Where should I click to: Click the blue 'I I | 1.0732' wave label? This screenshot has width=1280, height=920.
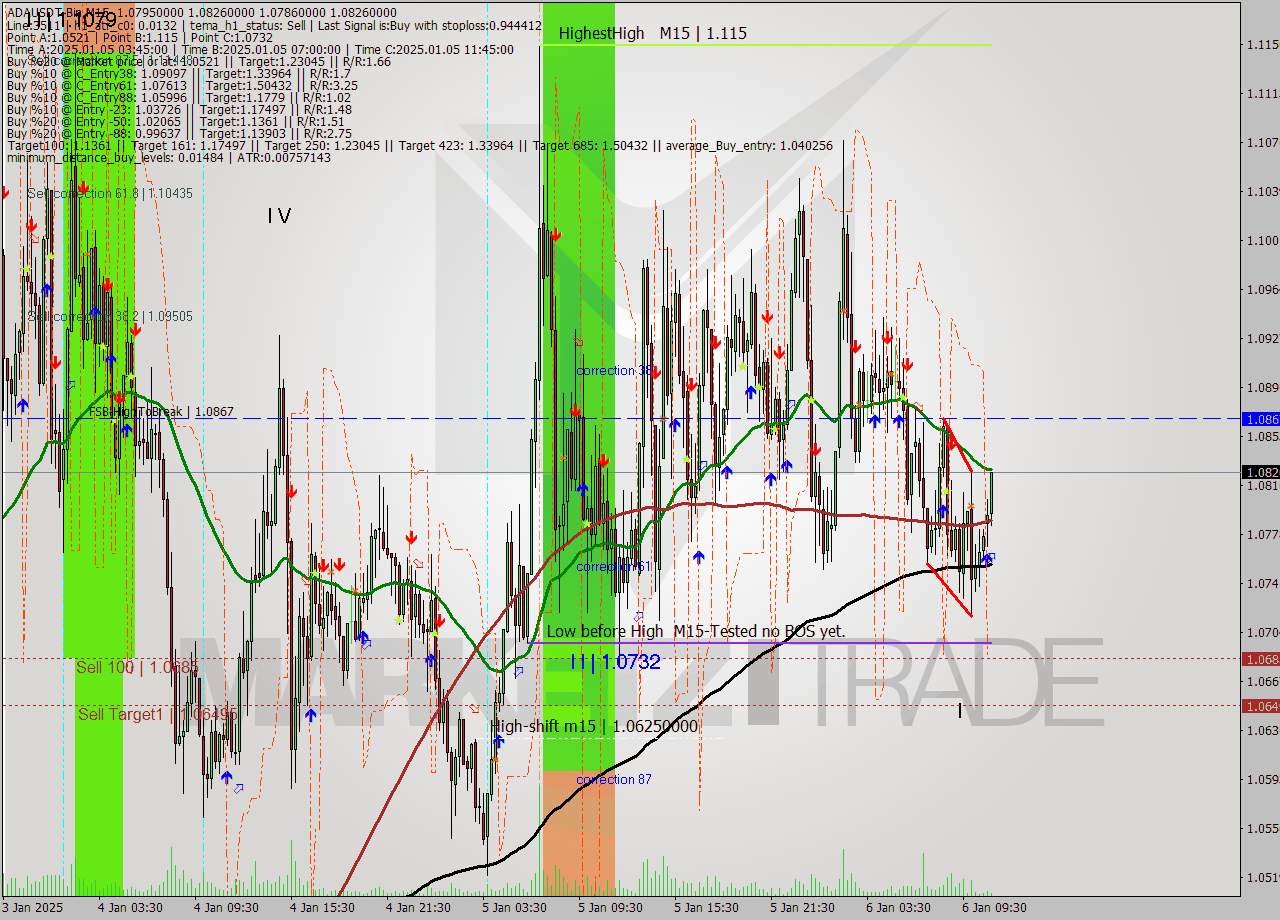click(615, 661)
